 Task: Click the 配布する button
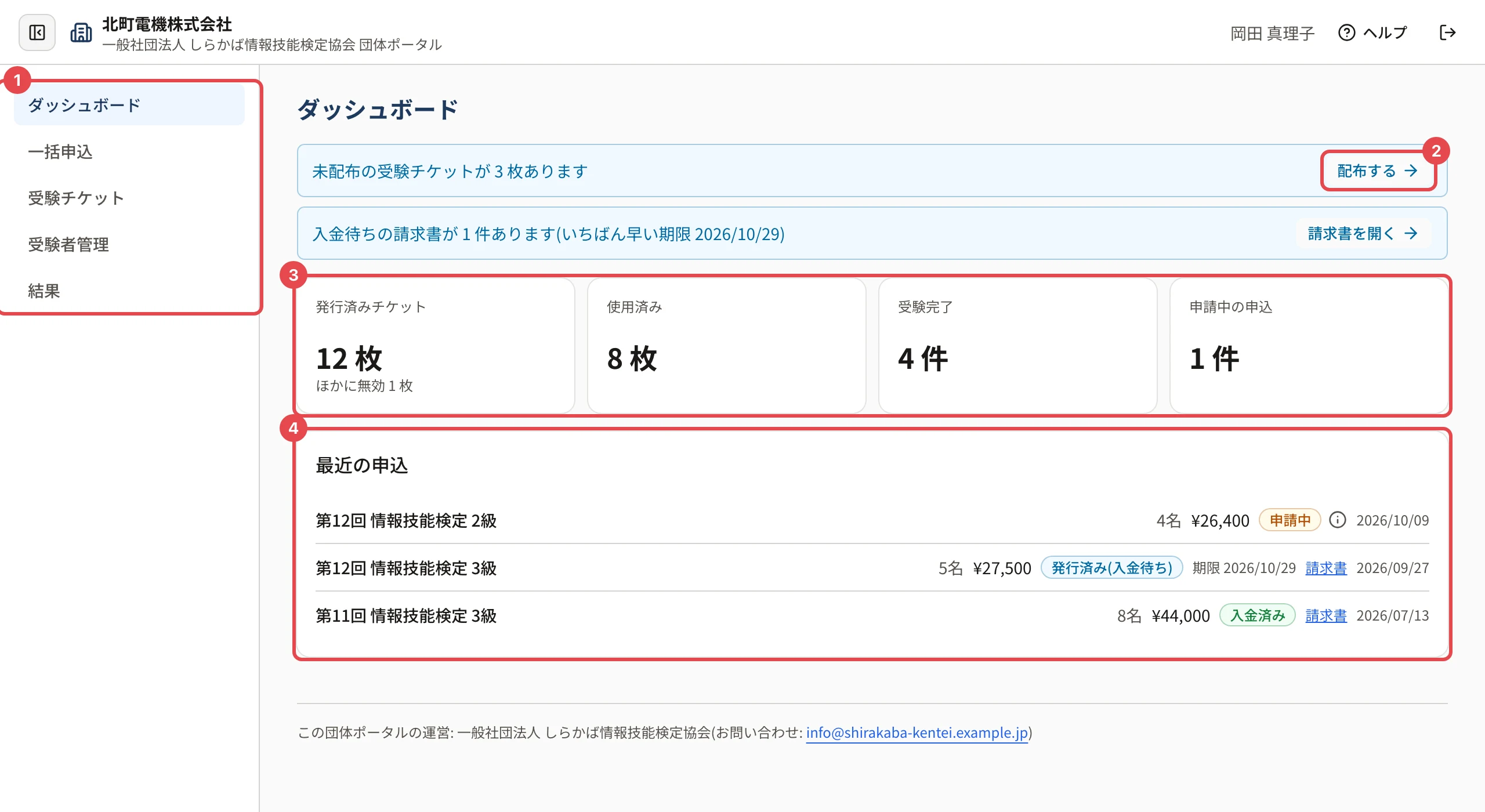pos(1378,171)
